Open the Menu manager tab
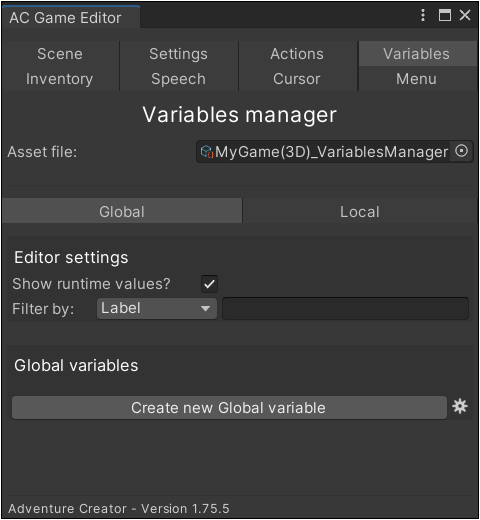This screenshot has height=520, width=480. [x=417, y=79]
